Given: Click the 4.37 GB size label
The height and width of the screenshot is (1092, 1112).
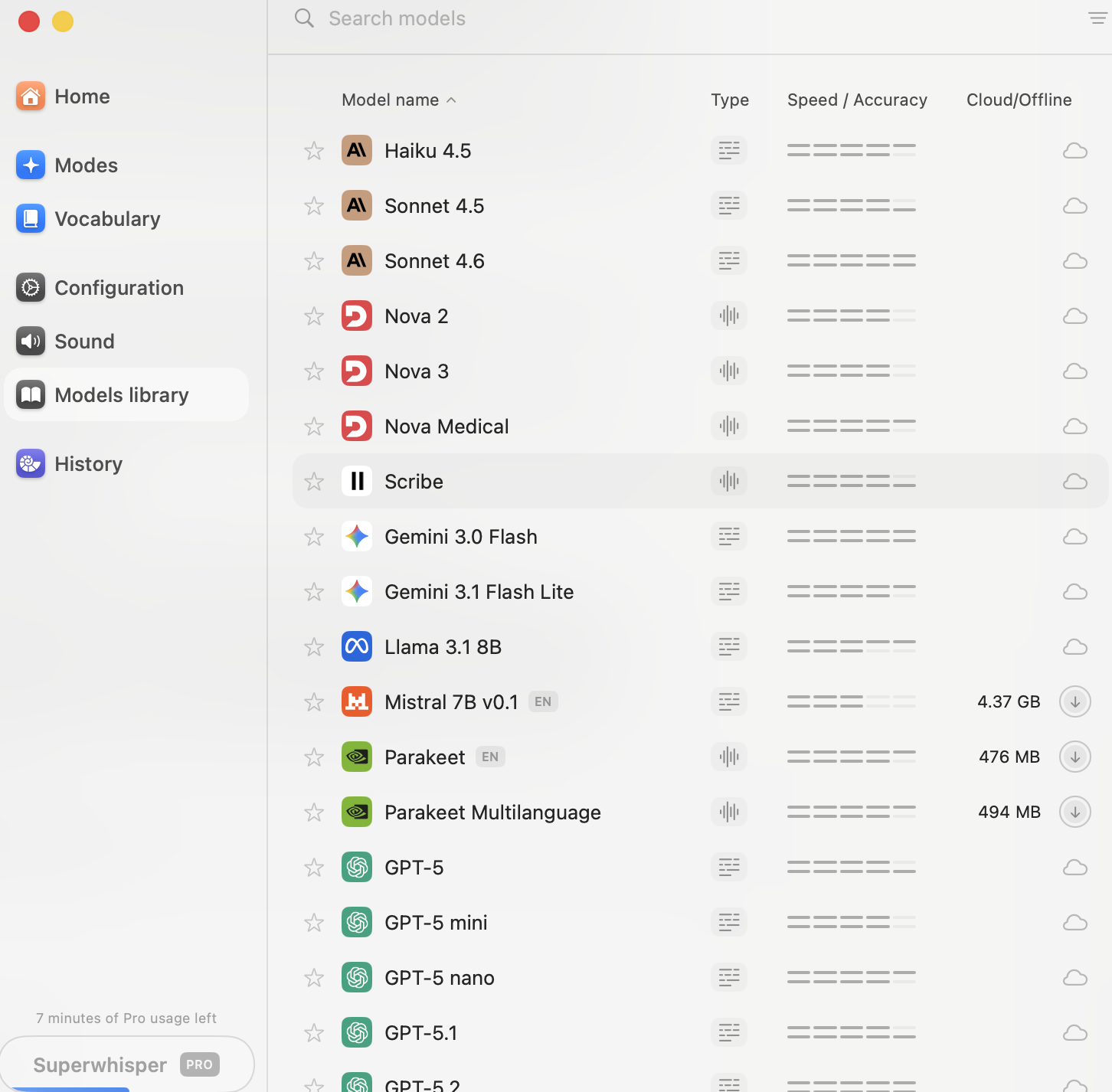Looking at the screenshot, I should click(x=1009, y=701).
